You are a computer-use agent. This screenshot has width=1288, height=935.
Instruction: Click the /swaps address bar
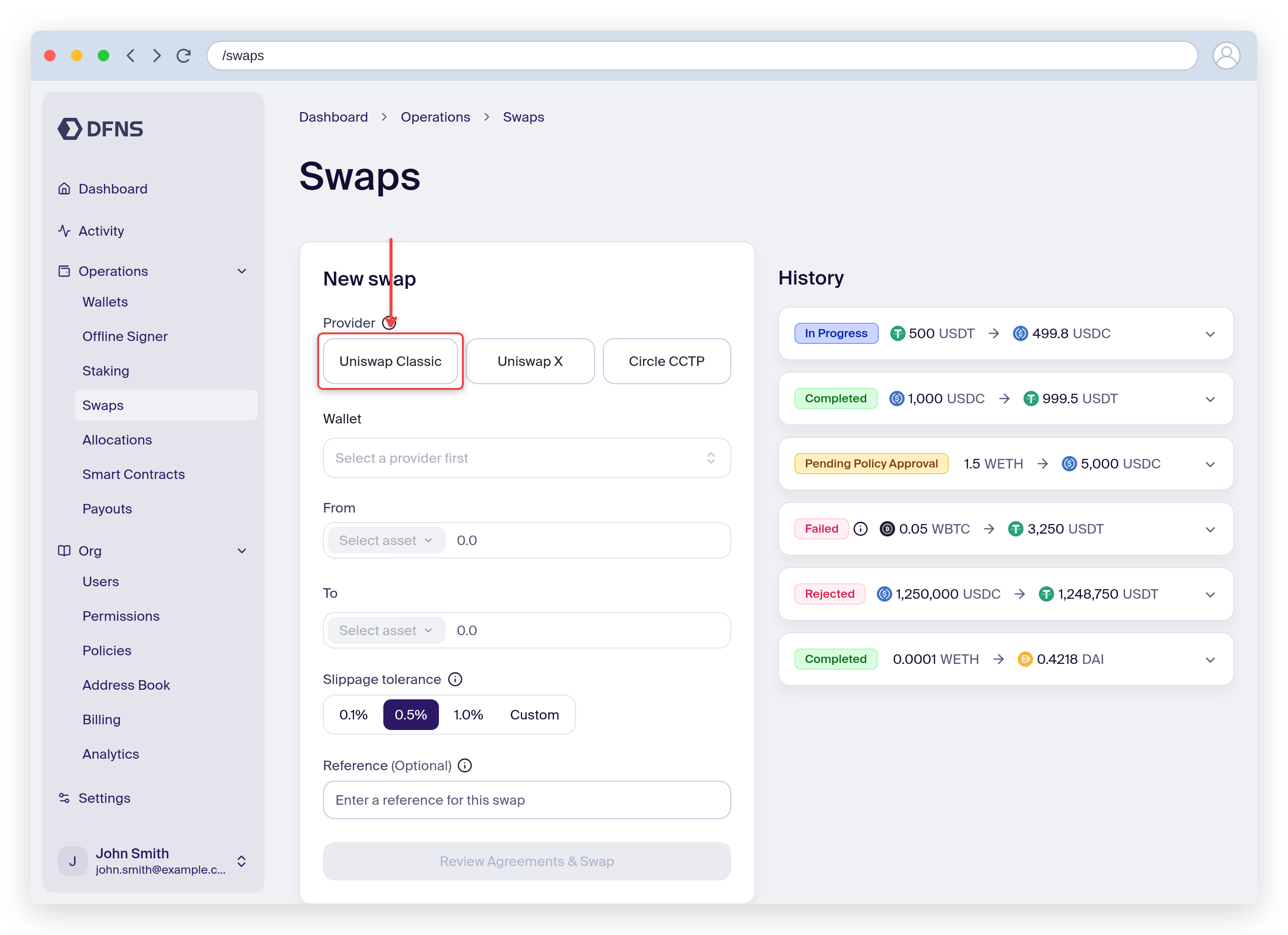702,56
